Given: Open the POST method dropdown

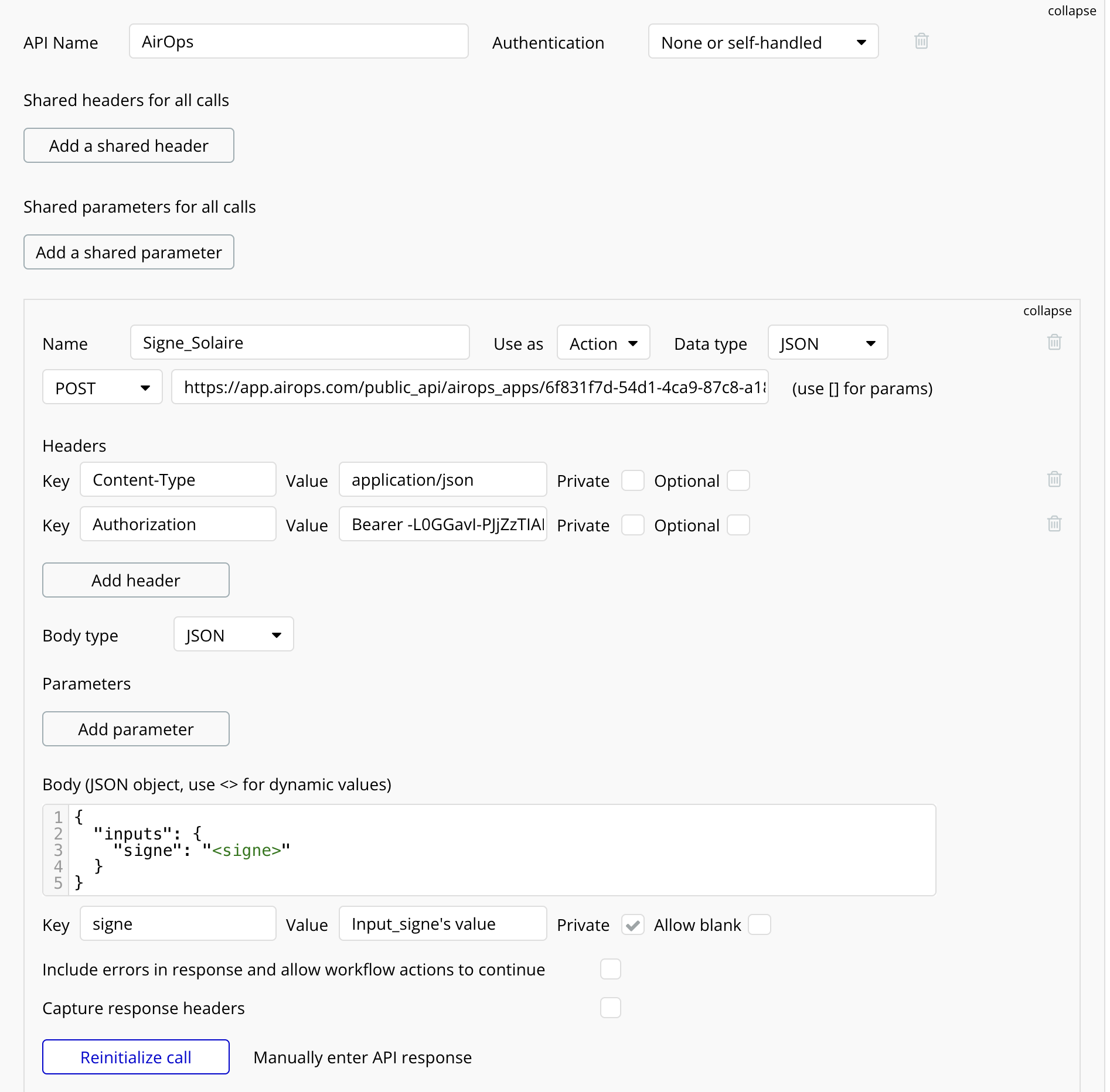Looking at the screenshot, I should click(103, 387).
